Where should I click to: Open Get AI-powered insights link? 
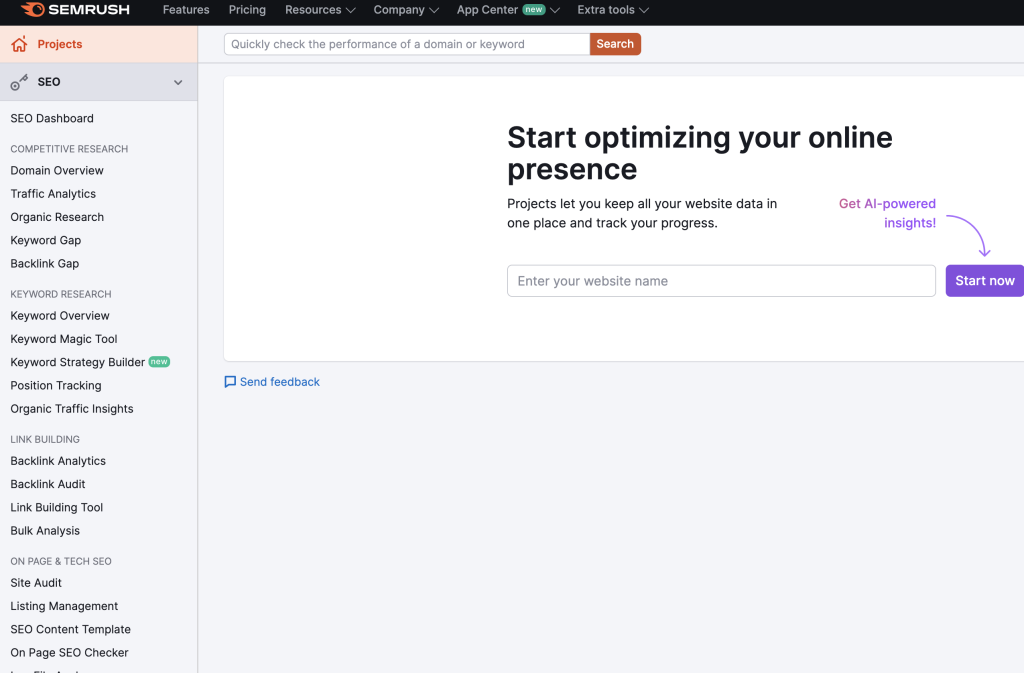click(x=887, y=213)
